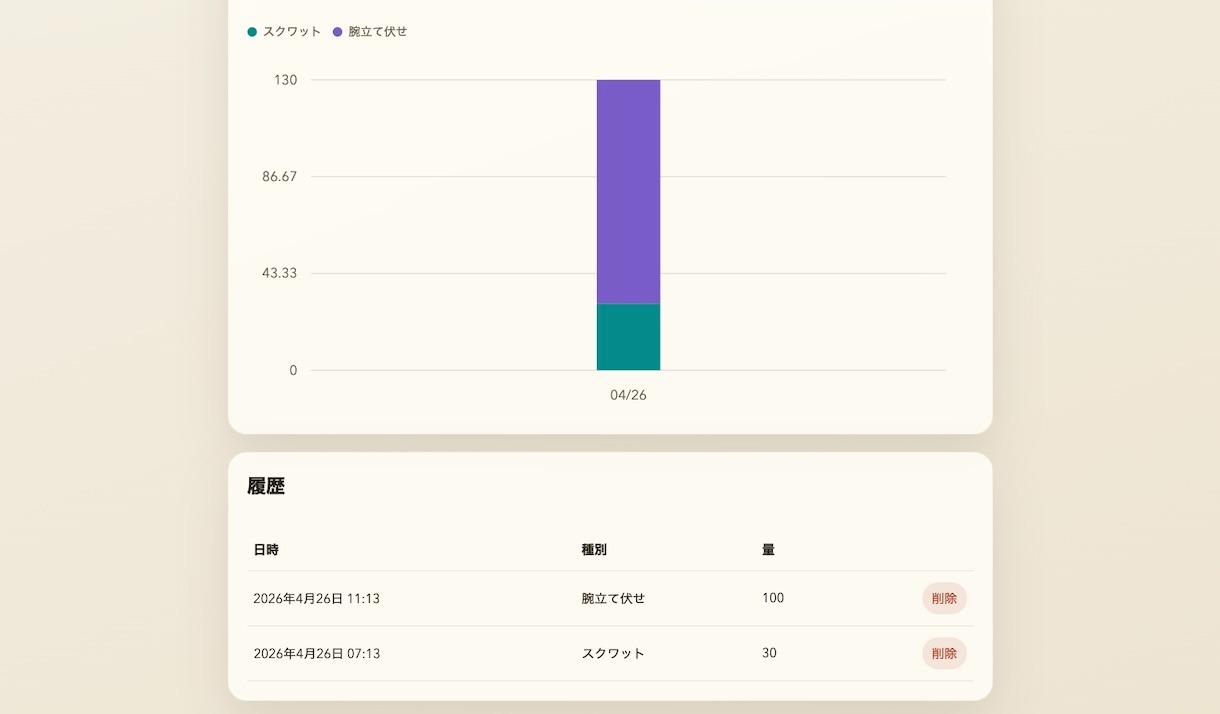Select the 07:13 date cell in history
Viewport: 1220px width, 714px height.
coord(316,654)
